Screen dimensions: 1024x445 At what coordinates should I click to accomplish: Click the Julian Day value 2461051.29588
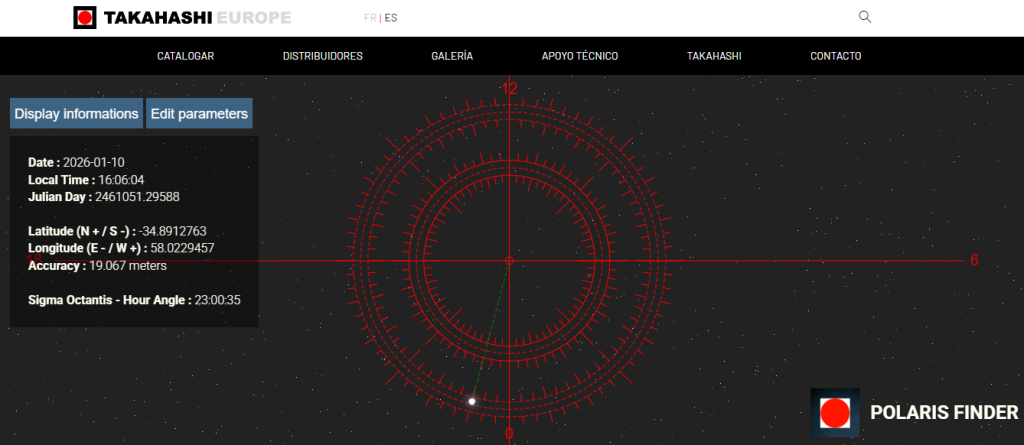[x=137, y=197]
